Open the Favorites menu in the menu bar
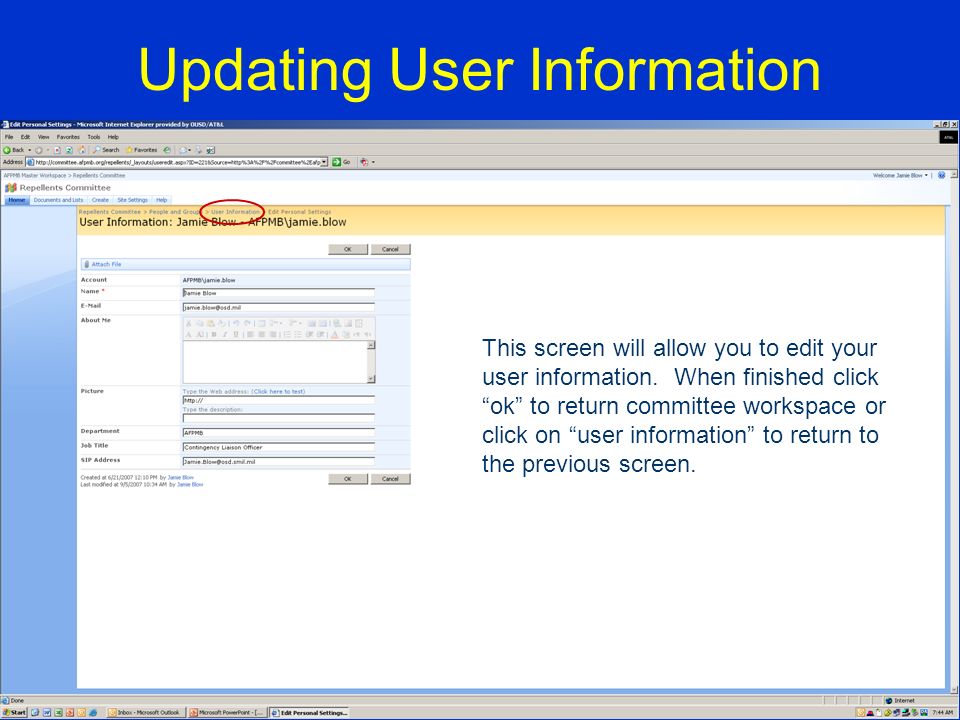Image resolution: width=960 pixels, height=720 pixels. click(x=68, y=137)
